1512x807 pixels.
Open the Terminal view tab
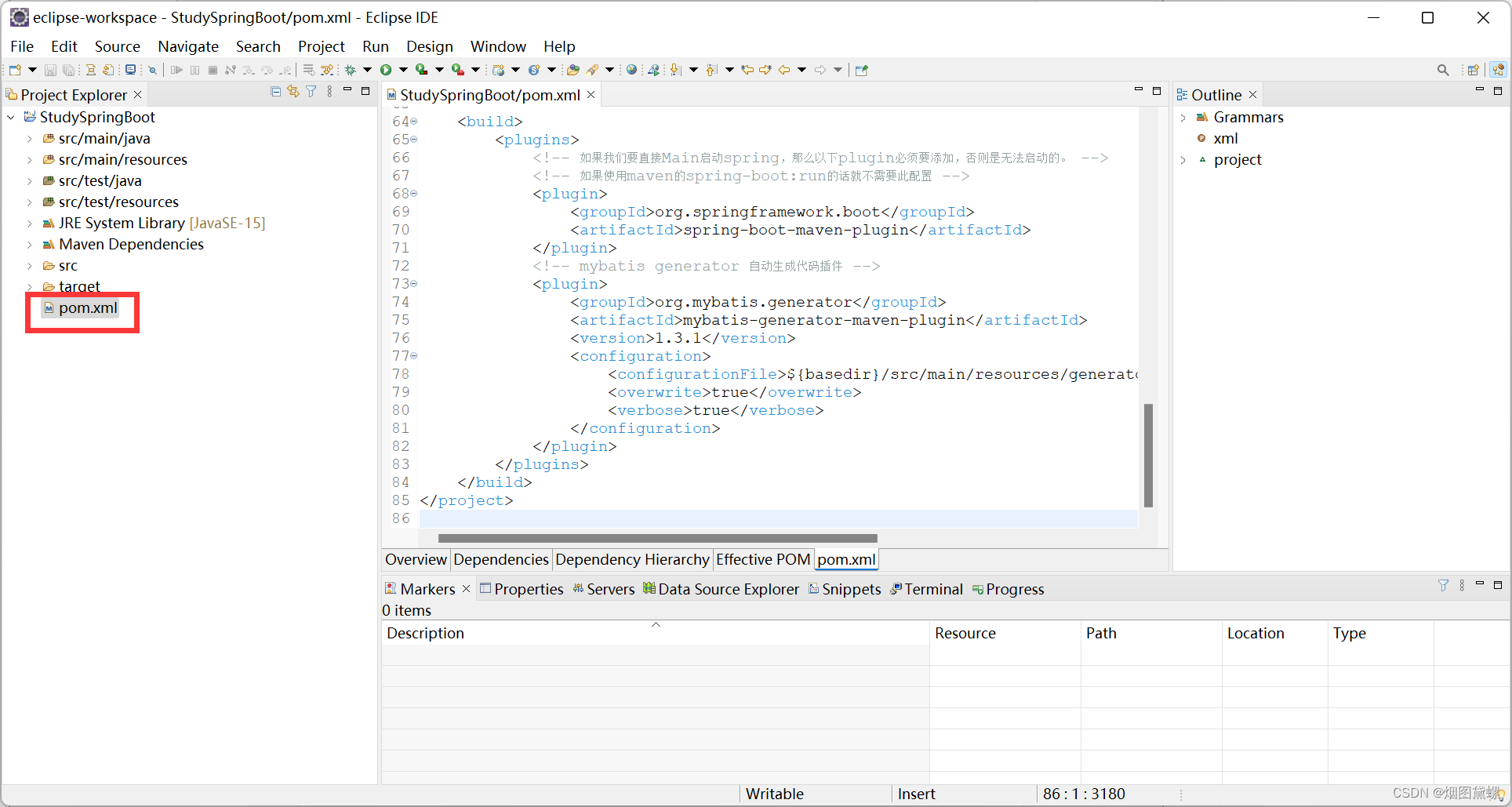(x=926, y=589)
